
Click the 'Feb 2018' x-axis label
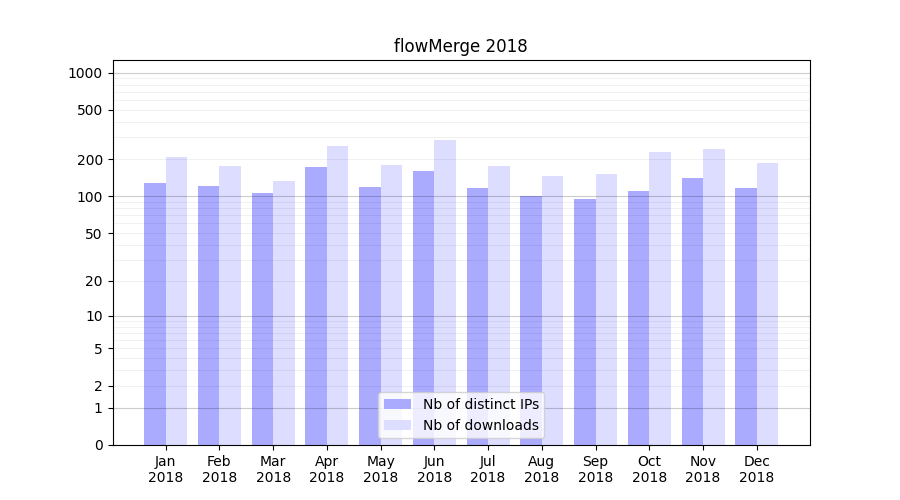[219, 469]
